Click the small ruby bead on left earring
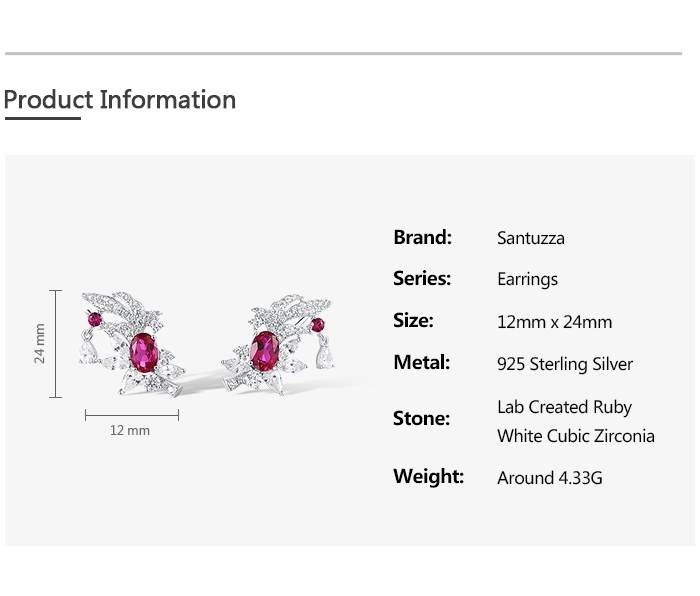This screenshot has width=700, height=596. pyautogui.click(x=95, y=319)
